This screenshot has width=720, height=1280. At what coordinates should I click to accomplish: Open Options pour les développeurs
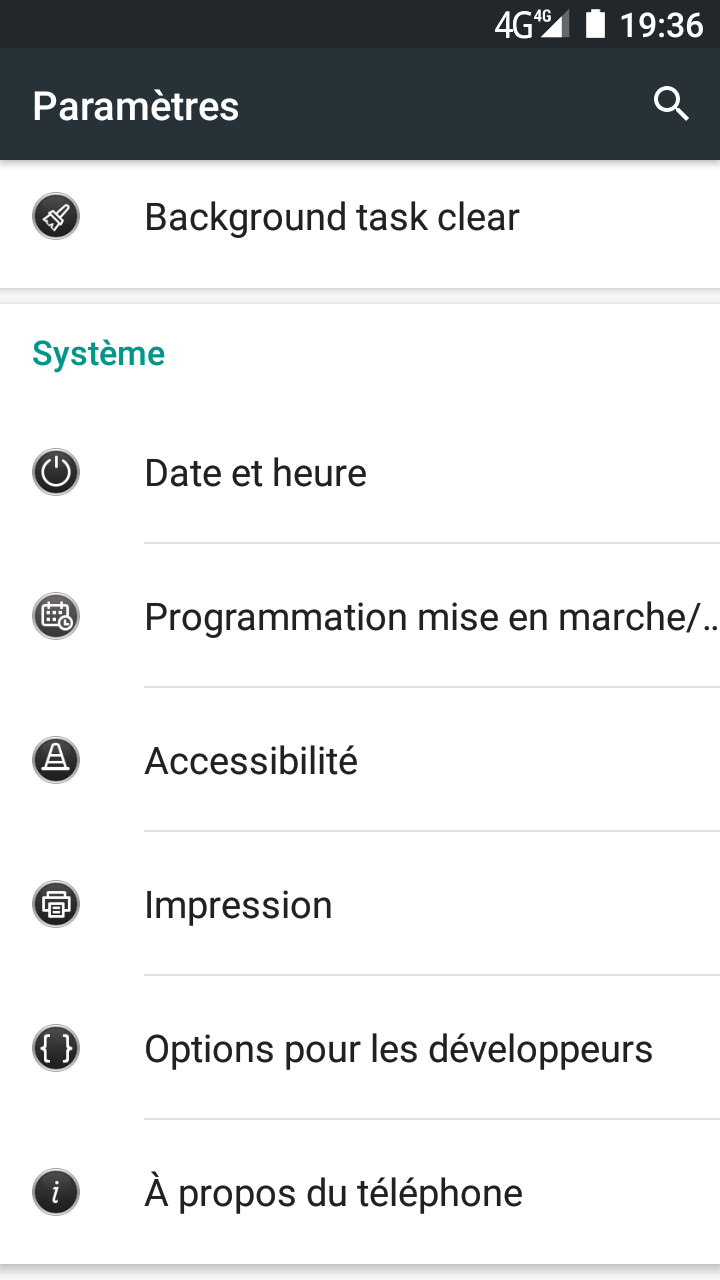click(398, 1049)
